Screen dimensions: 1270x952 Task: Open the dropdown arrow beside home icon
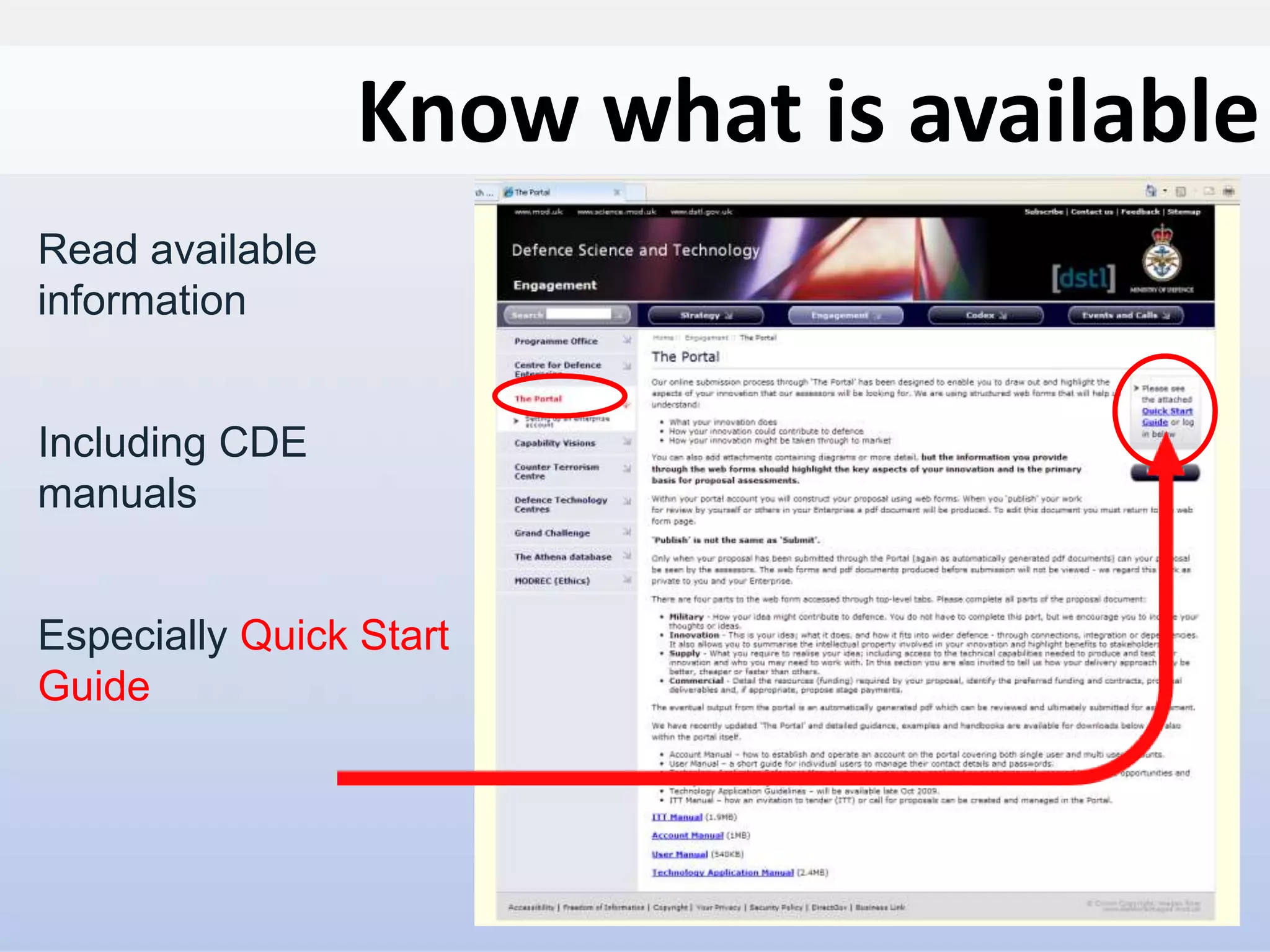1165,192
